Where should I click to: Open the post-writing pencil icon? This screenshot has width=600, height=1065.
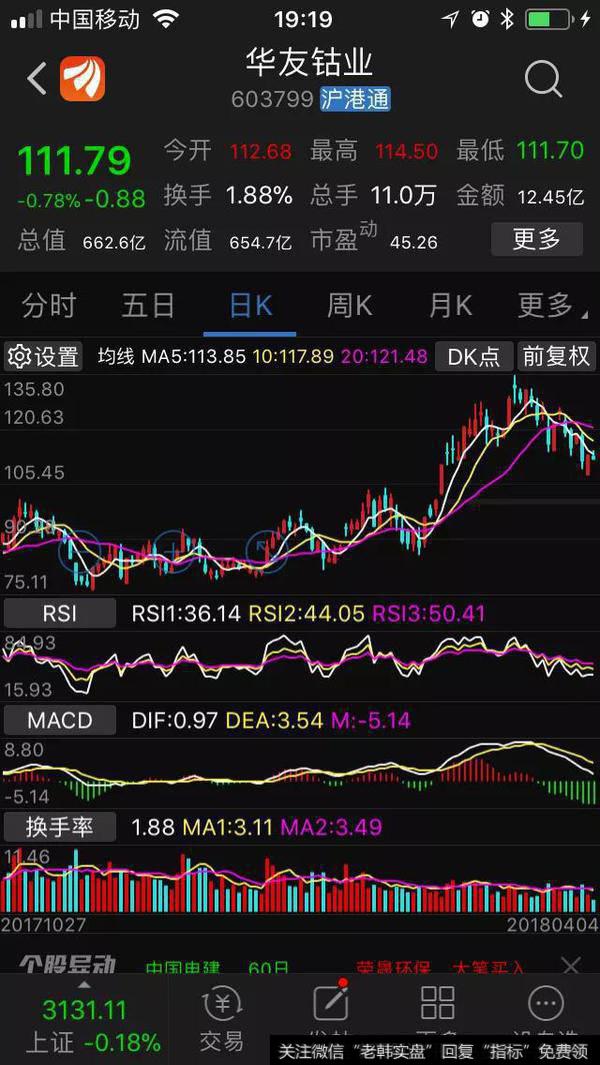click(x=331, y=1004)
